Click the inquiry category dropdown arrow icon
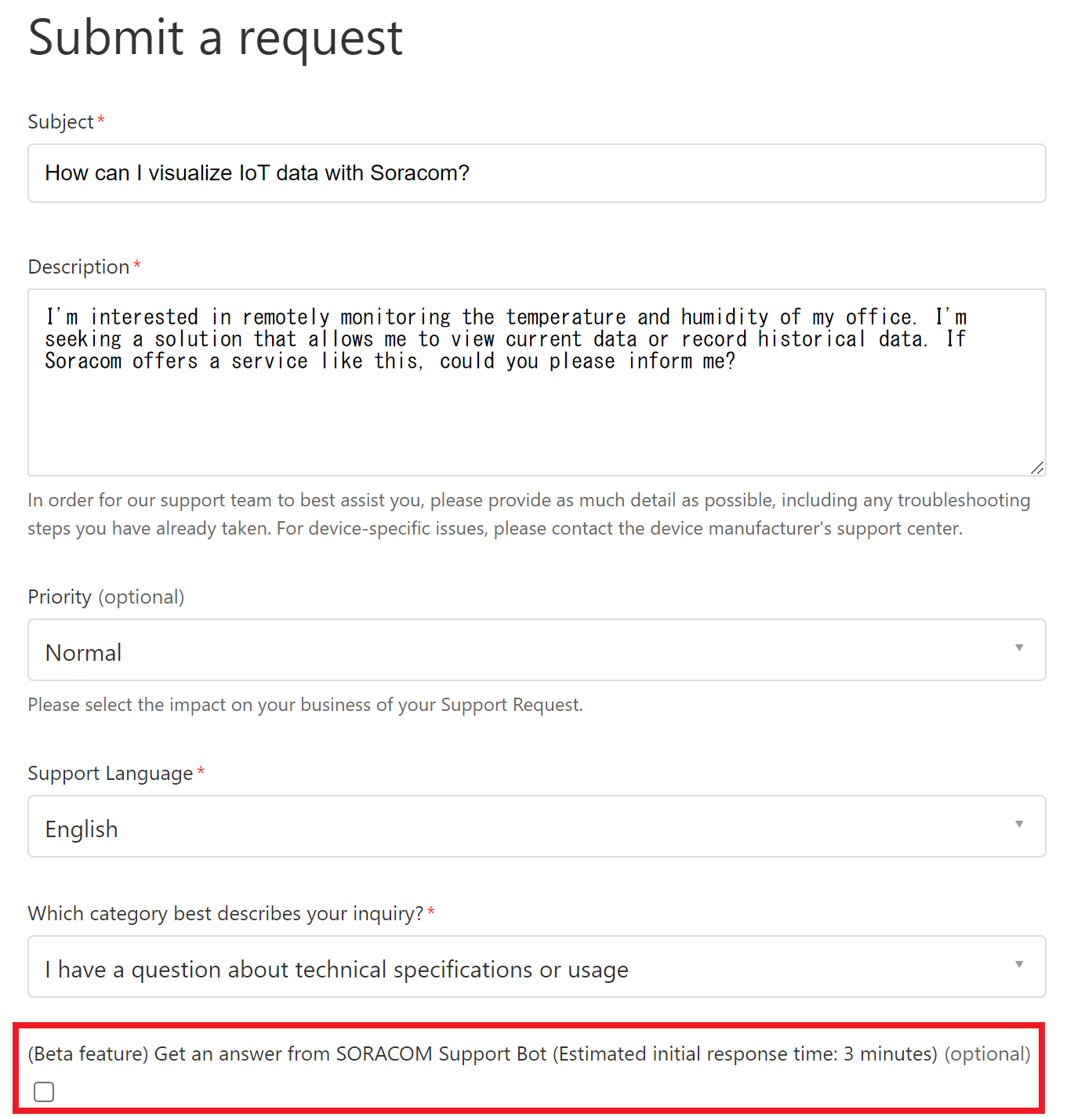Screen dimensions: 1092x1117 click(x=1019, y=965)
